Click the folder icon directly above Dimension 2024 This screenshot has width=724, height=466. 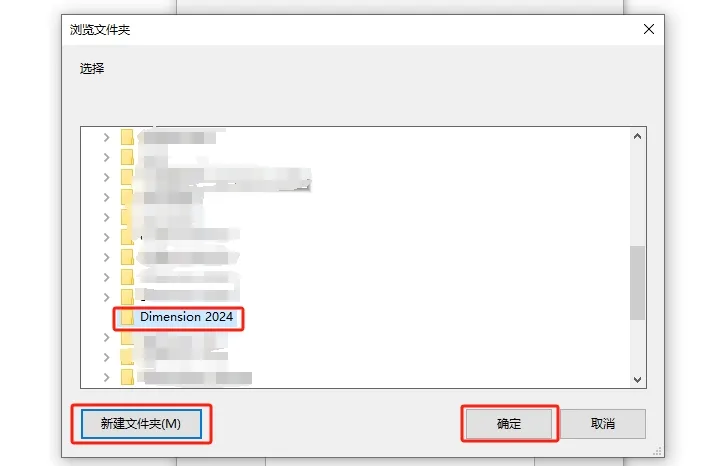point(127,297)
